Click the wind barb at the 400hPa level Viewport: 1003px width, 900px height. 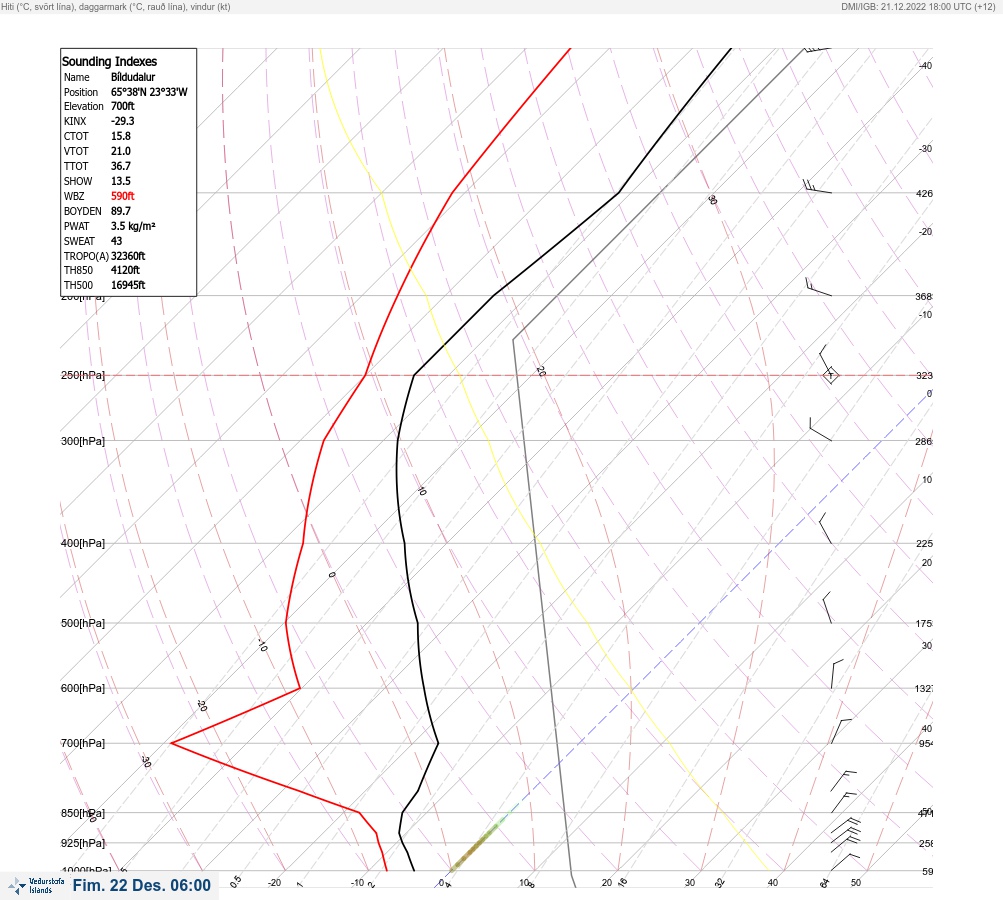tap(826, 528)
